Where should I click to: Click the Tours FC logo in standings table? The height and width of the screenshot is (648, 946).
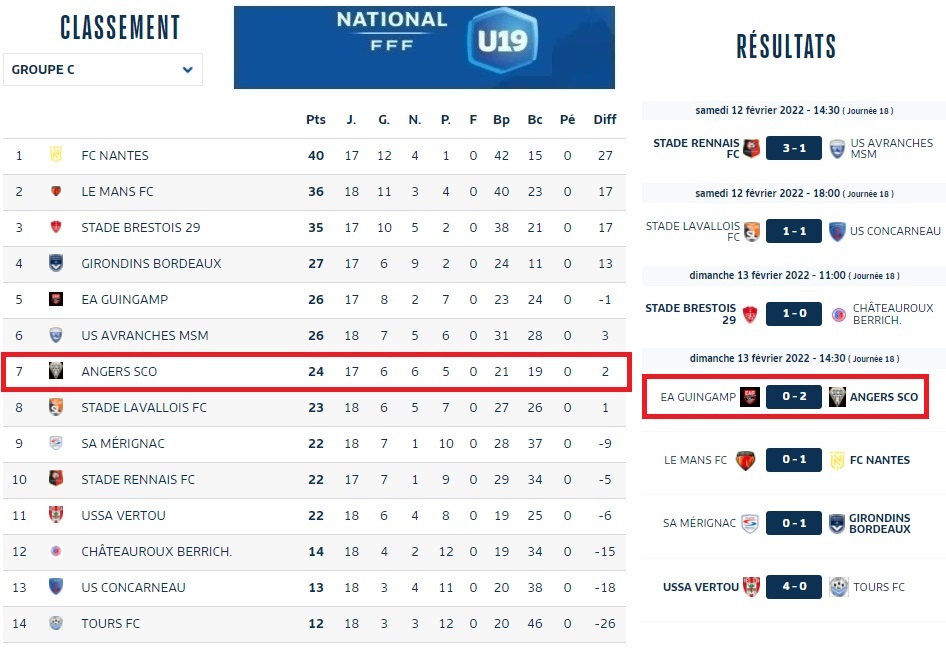coord(56,623)
